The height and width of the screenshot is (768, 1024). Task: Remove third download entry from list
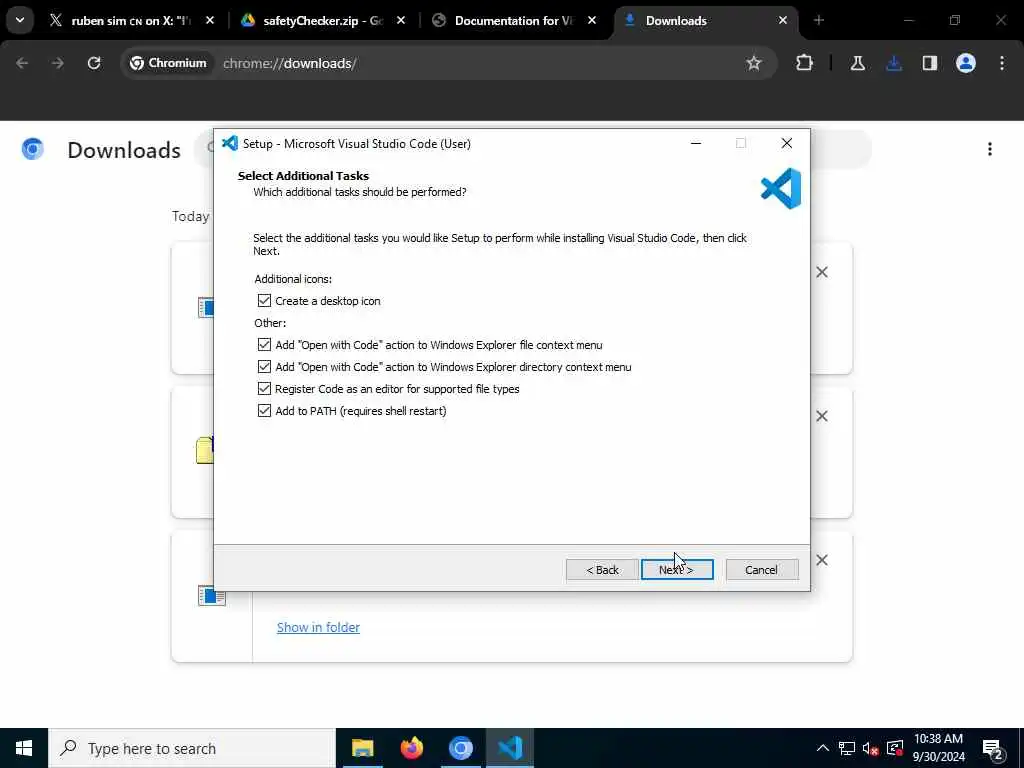(822, 560)
